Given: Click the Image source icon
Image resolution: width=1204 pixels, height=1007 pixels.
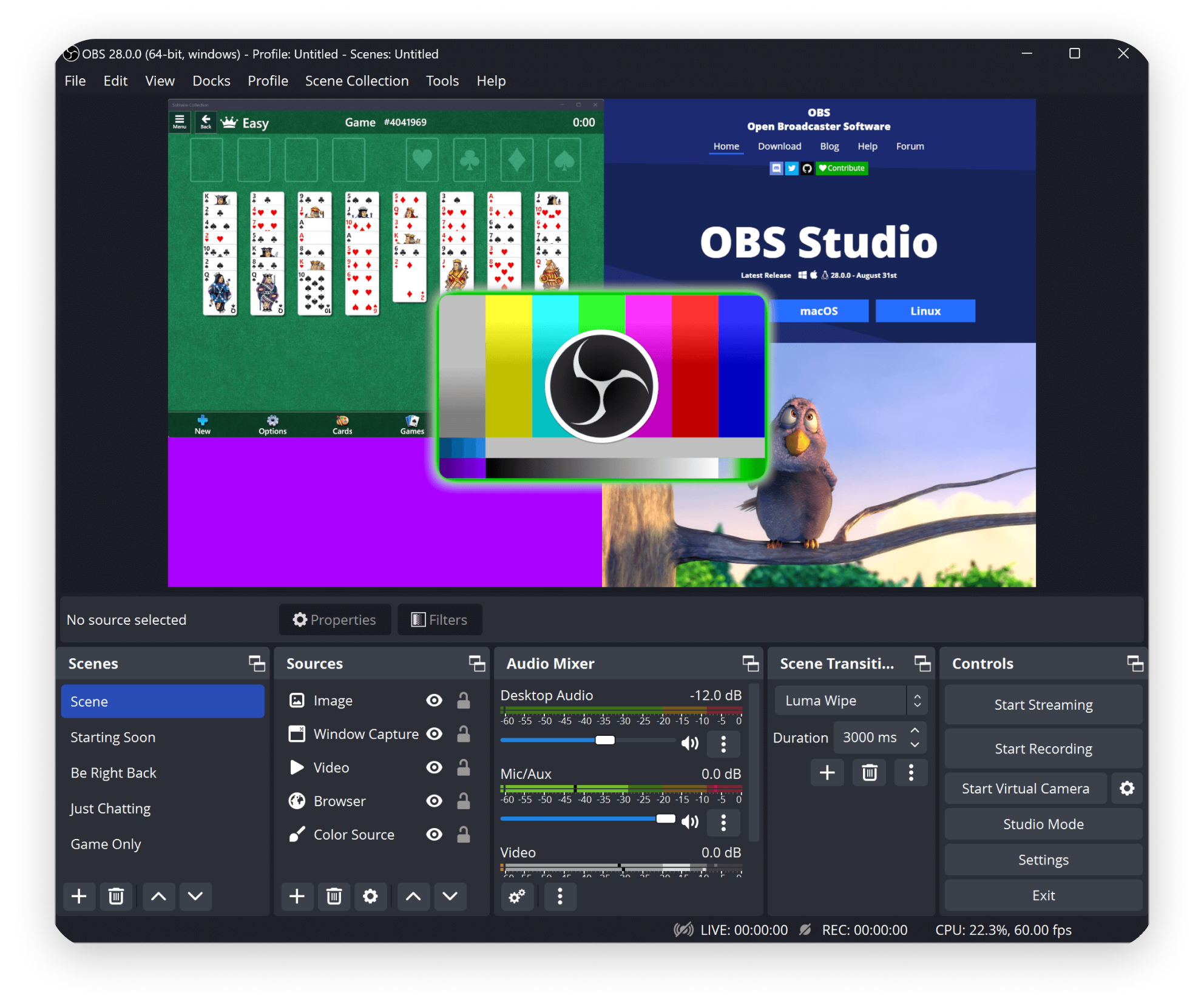Looking at the screenshot, I should coord(297,700).
